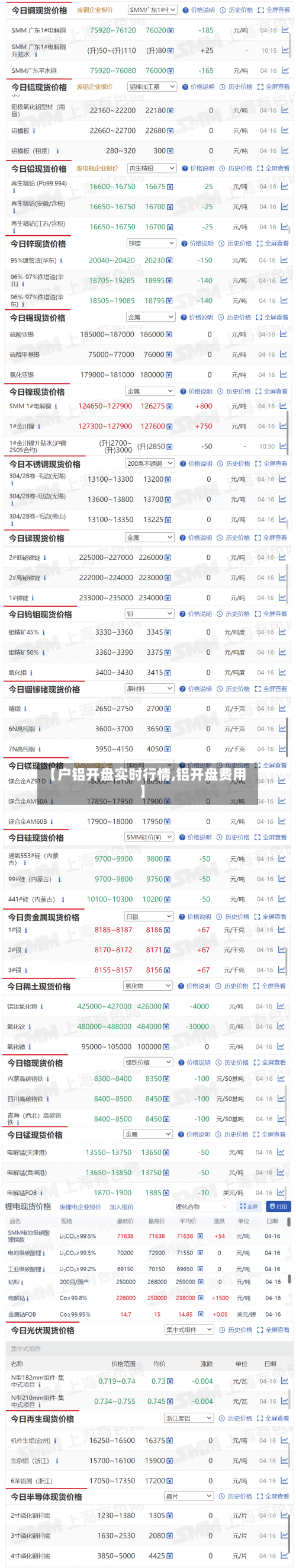Click 废铜企业报价 link
The height and width of the screenshot is (1568, 296).
95,9
